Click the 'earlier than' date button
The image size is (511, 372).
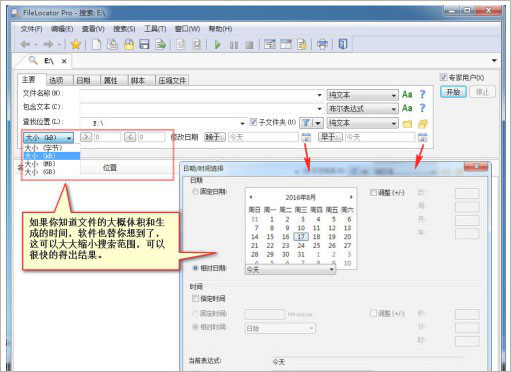click(x=330, y=137)
